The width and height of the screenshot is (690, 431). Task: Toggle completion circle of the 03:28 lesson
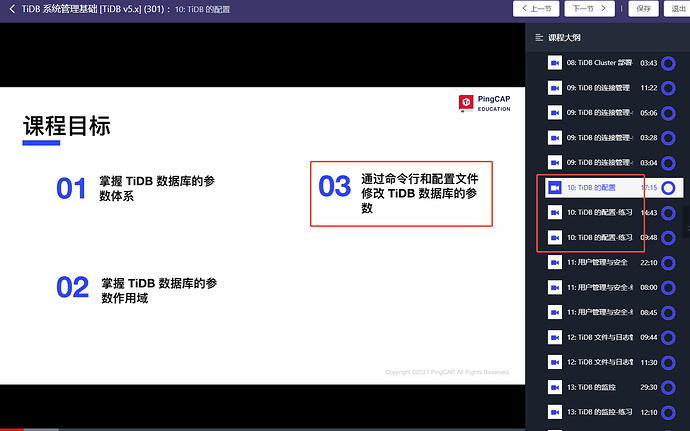pyautogui.click(x=668, y=138)
